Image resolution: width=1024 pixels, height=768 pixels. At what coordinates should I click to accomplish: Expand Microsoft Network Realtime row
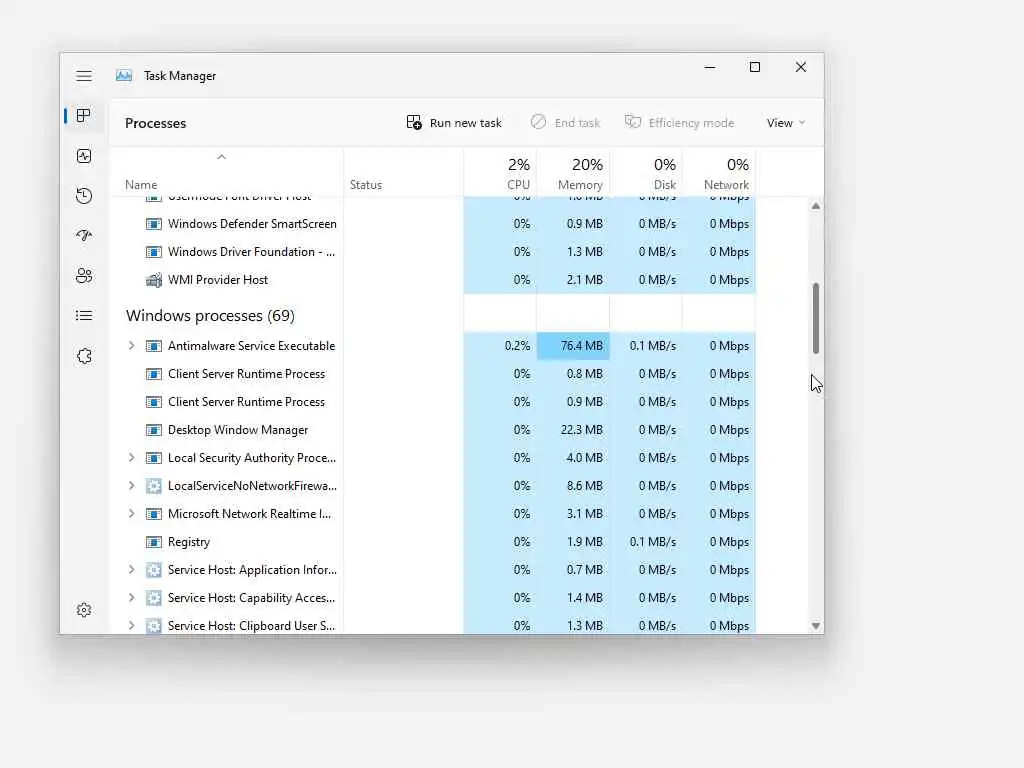(131, 514)
